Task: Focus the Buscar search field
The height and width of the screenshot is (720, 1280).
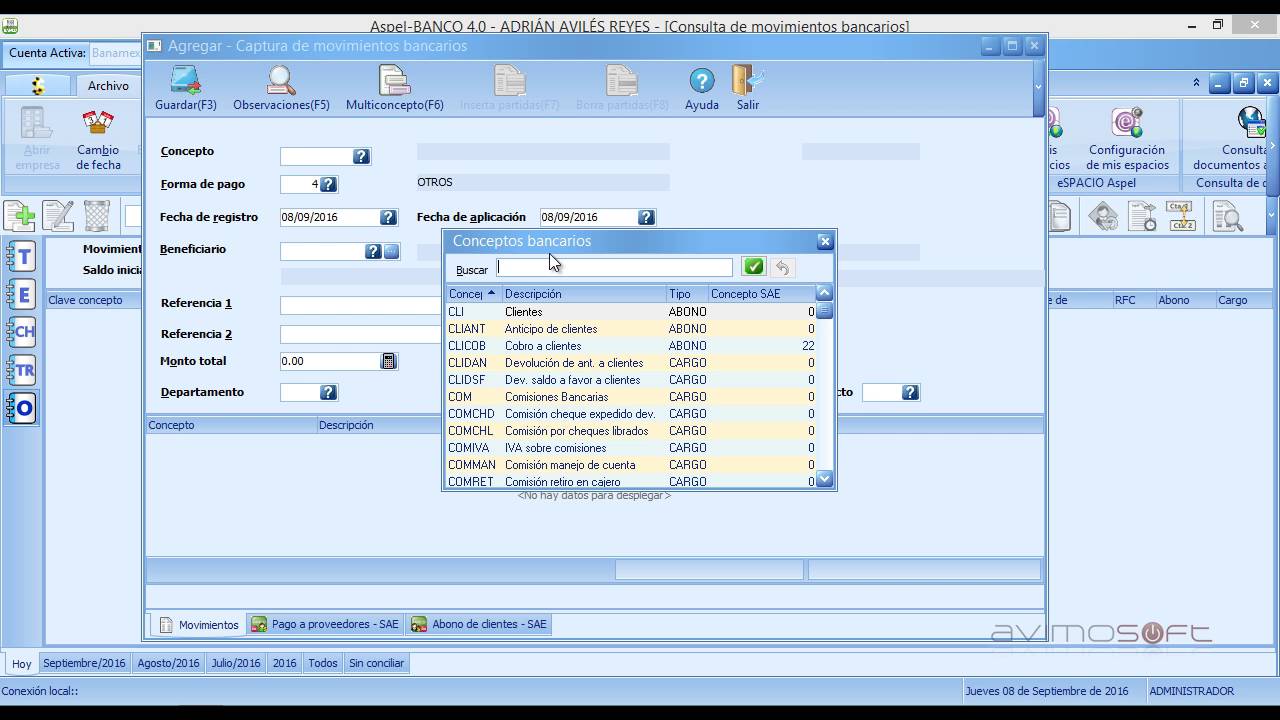Action: pyautogui.click(x=614, y=268)
